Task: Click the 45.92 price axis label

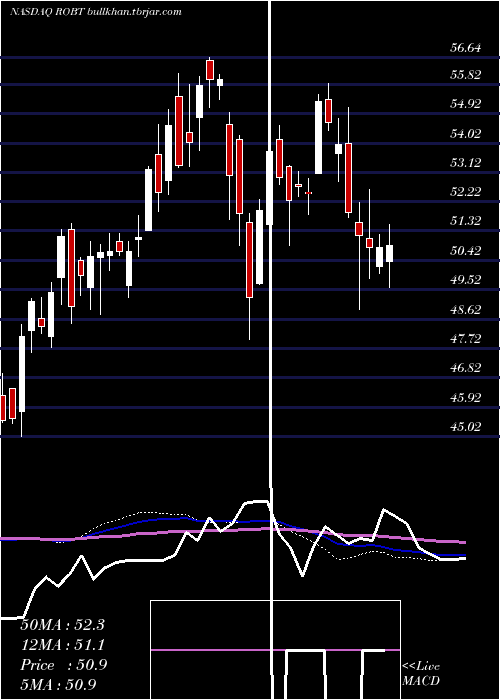Action: pyautogui.click(x=466, y=397)
